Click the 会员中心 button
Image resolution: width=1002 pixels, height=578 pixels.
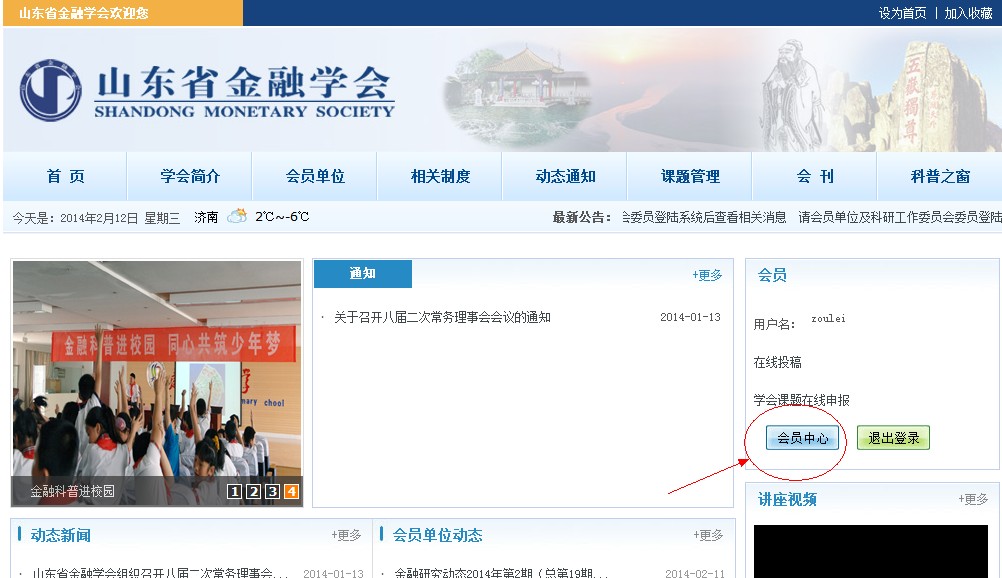[803, 438]
